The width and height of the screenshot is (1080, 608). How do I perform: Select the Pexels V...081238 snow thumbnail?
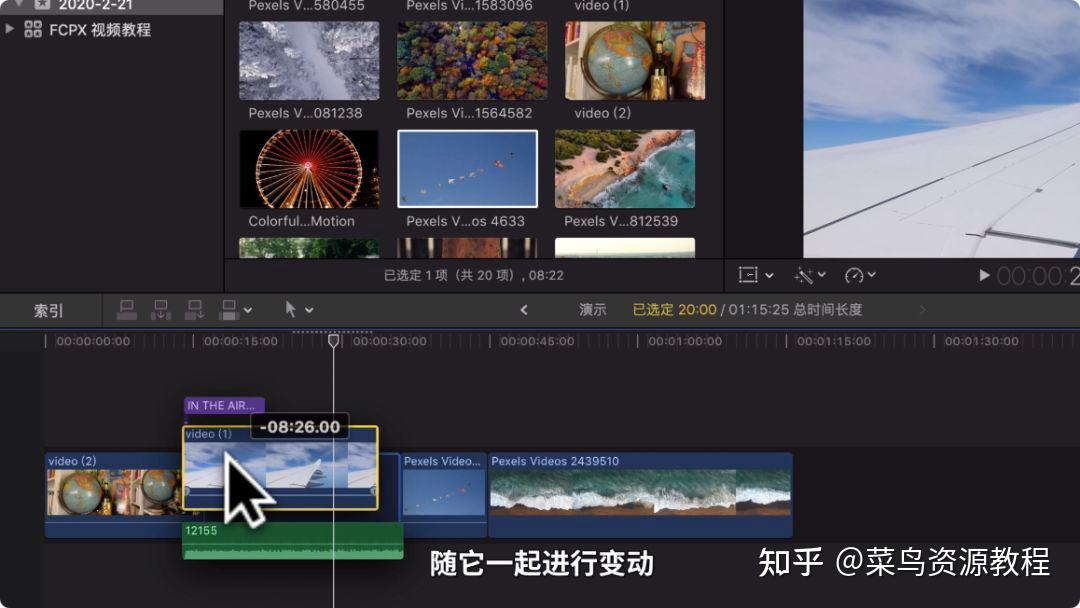click(x=309, y=61)
